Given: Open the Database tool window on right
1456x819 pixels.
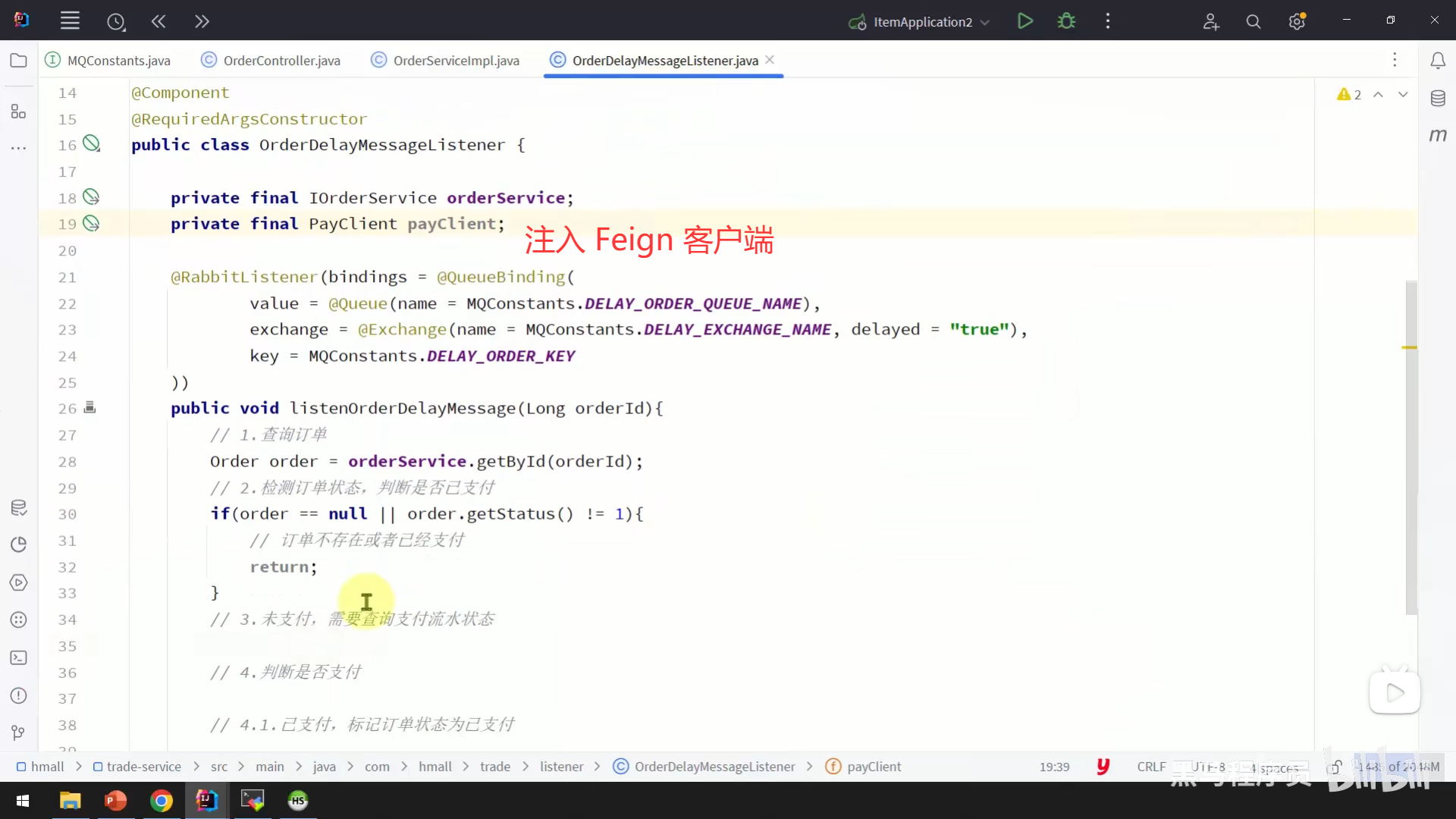Looking at the screenshot, I should 1438,99.
